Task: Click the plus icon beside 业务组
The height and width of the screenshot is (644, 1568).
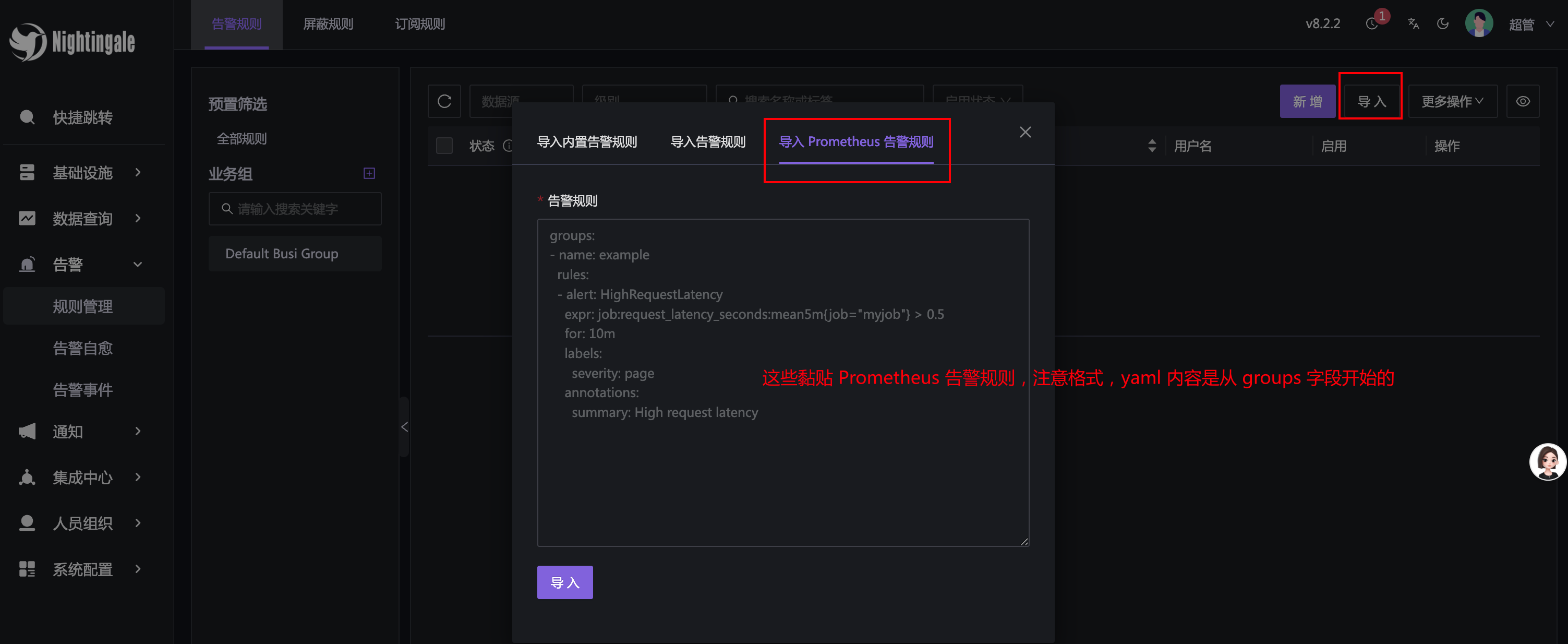Action: [x=369, y=174]
